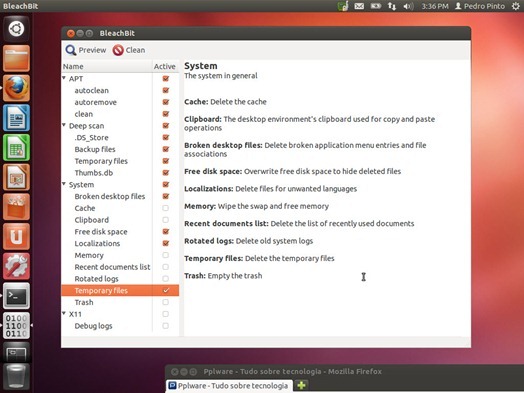Open System Settings launcher icon
Image resolution: width=524 pixels, height=393 pixels.
click(16, 266)
